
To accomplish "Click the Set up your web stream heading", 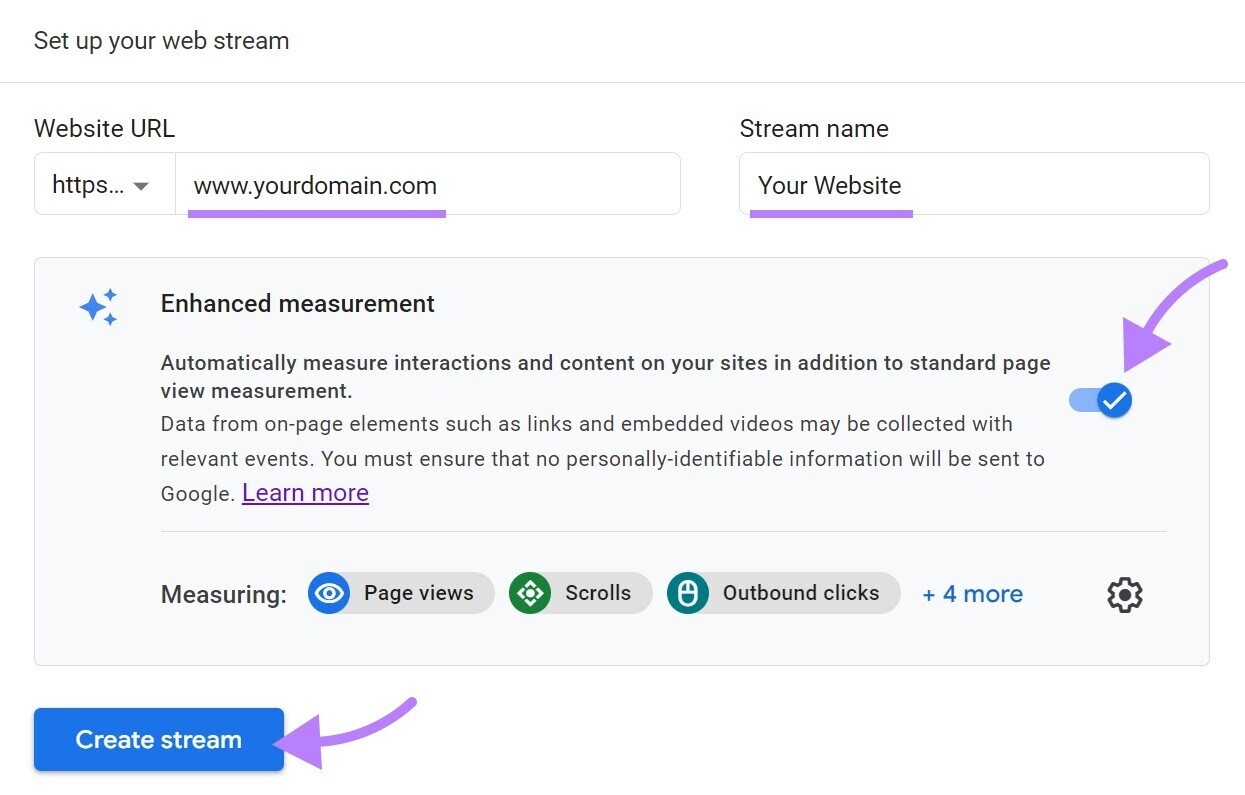I will click(x=161, y=41).
